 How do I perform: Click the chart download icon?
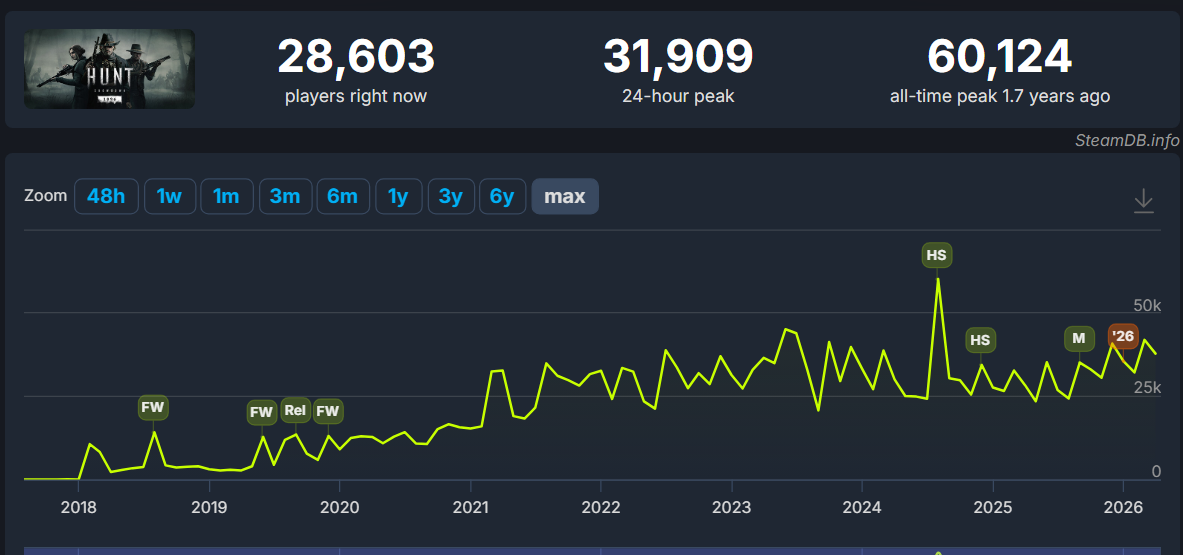click(1144, 201)
